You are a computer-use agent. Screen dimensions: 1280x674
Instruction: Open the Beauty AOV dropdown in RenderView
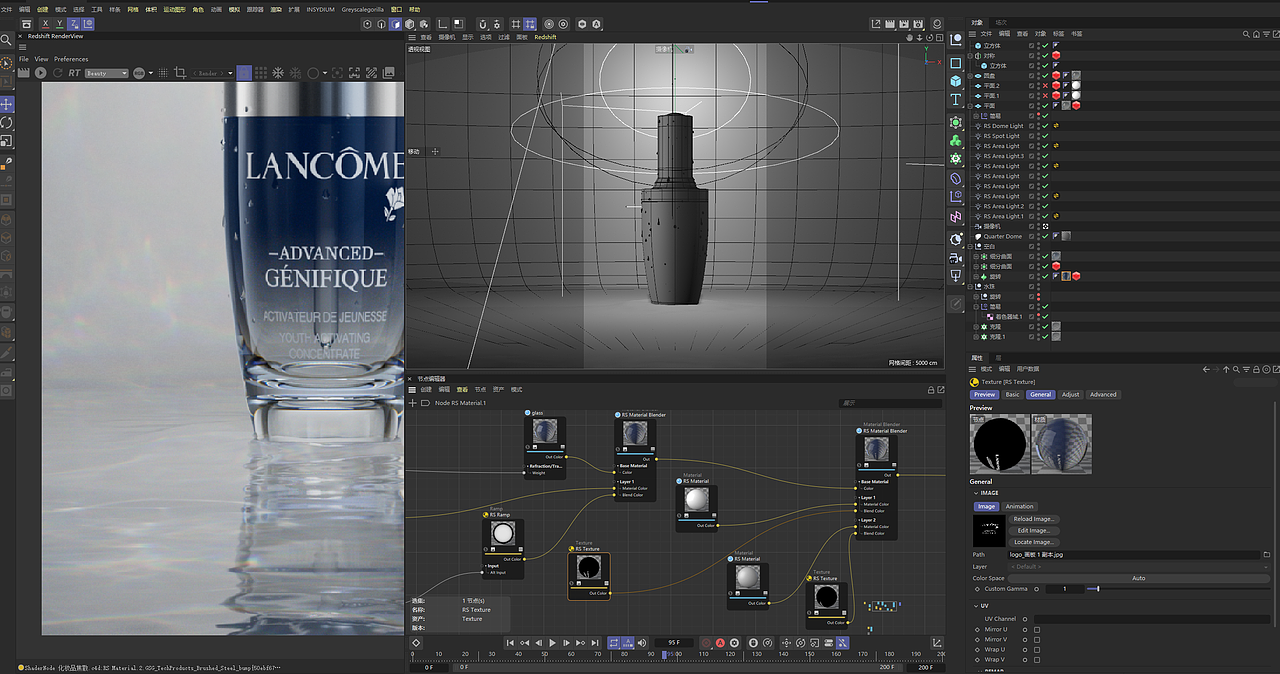106,73
